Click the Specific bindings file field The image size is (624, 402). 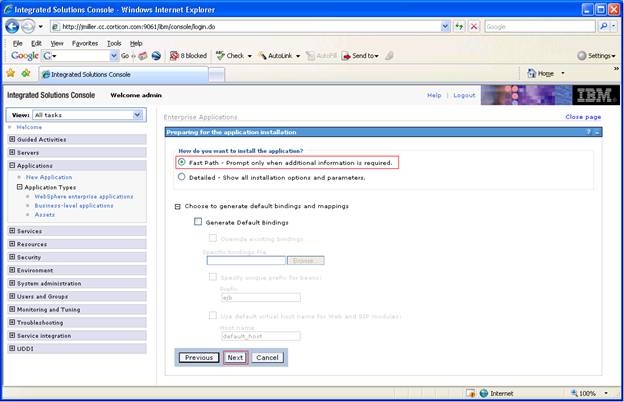246,260
